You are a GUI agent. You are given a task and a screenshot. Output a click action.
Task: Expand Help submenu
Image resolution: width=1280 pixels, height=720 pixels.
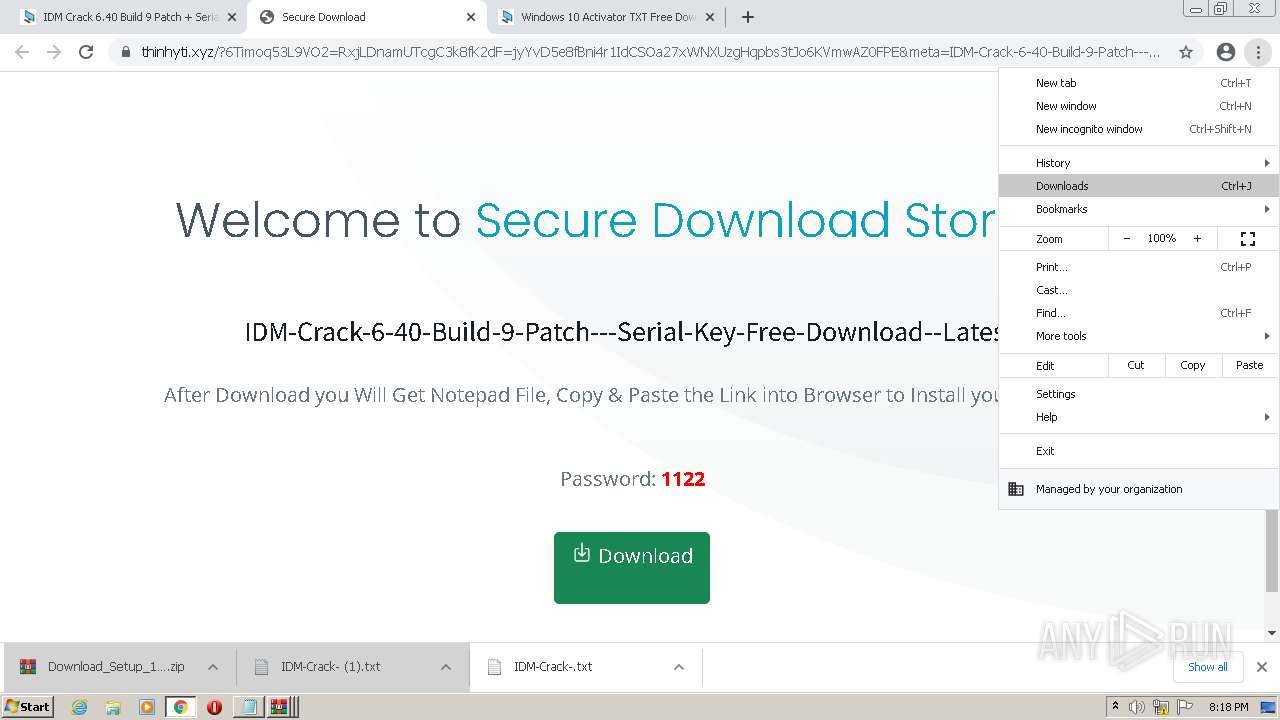[x=1139, y=417]
